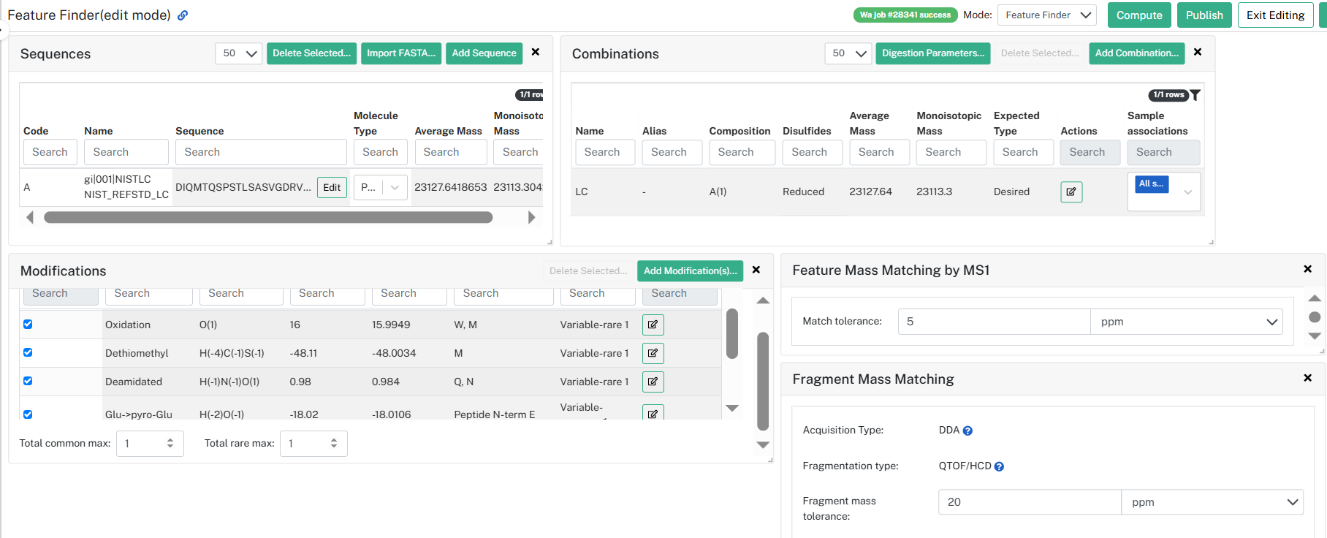1327x538 pixels.
Task: Open the permalink icon beside Feature Finder title
Action: [183, 16]
